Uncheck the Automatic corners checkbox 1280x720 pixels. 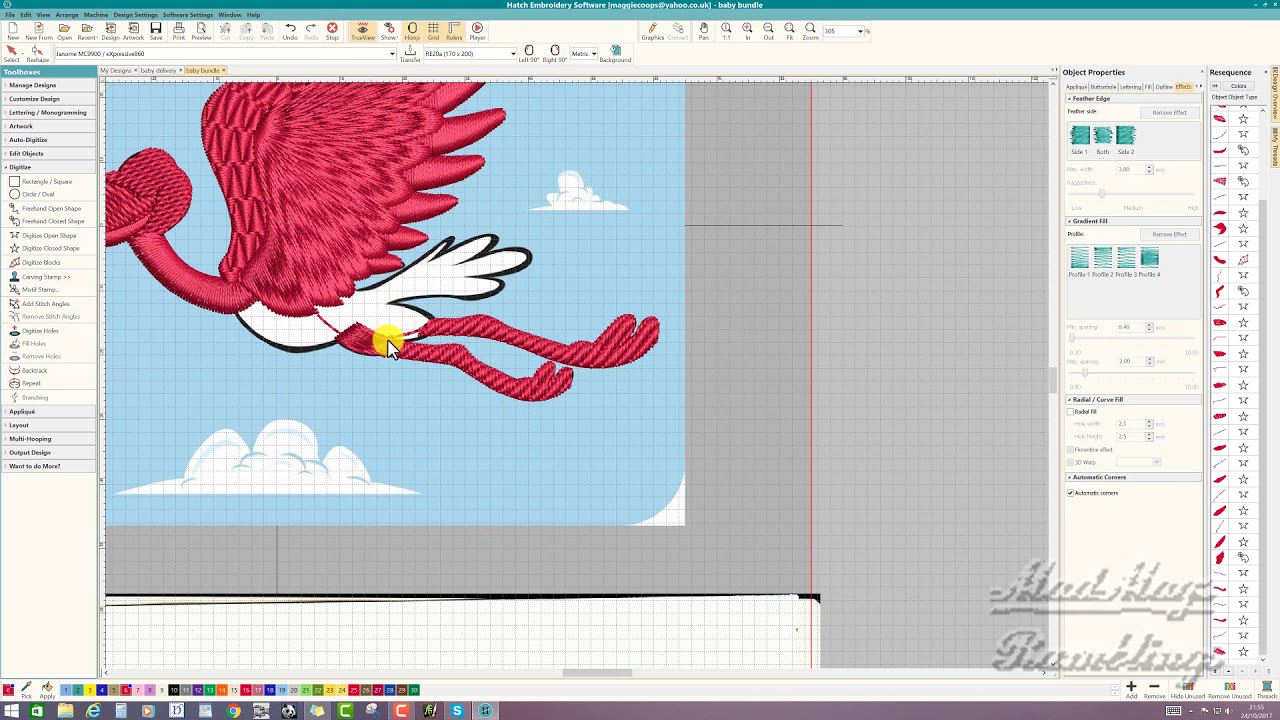[1071, 493]
